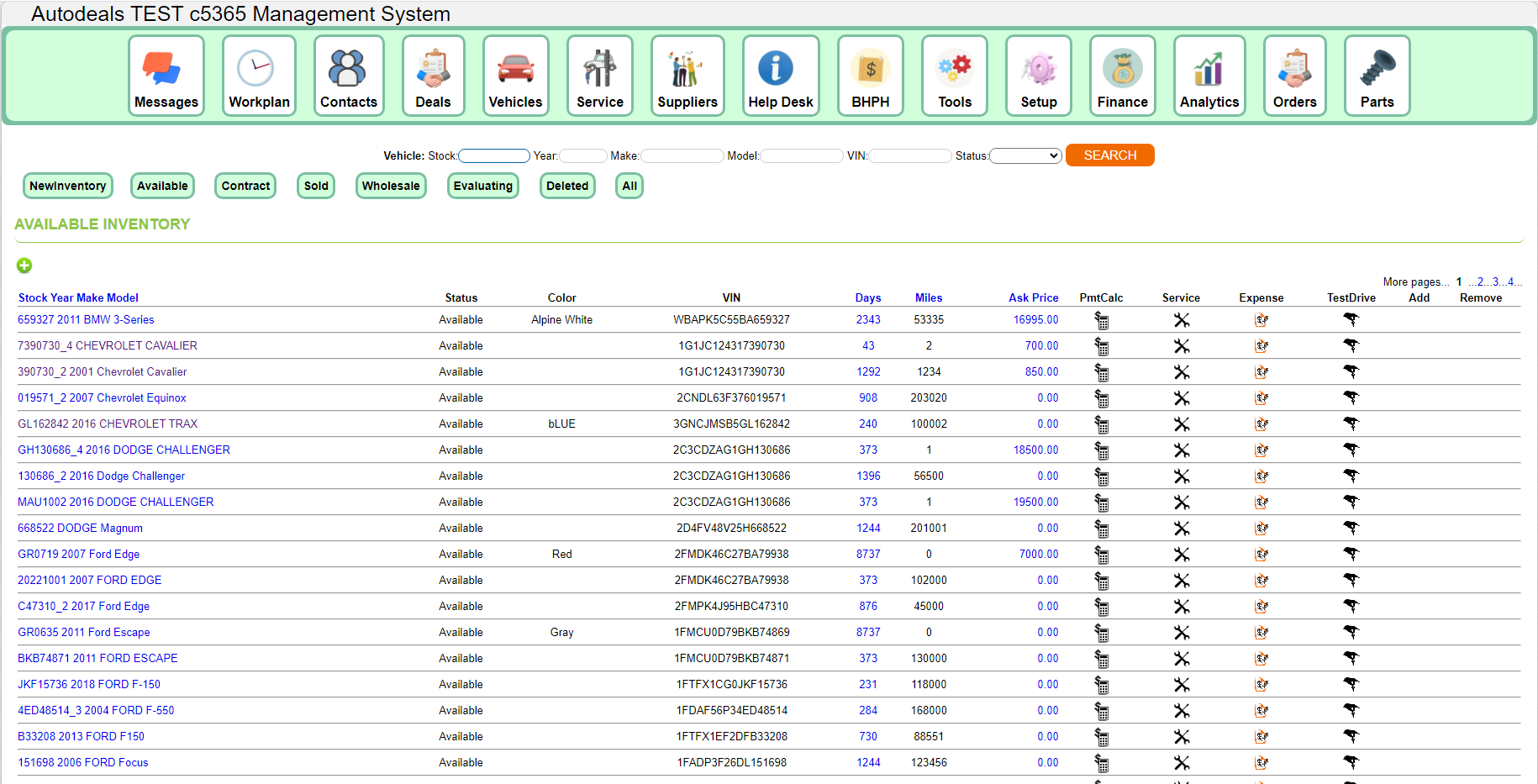This screenshot has width=1538, height=784.
Task: Open the Help Desk module
Action: (x=781, y=76)
